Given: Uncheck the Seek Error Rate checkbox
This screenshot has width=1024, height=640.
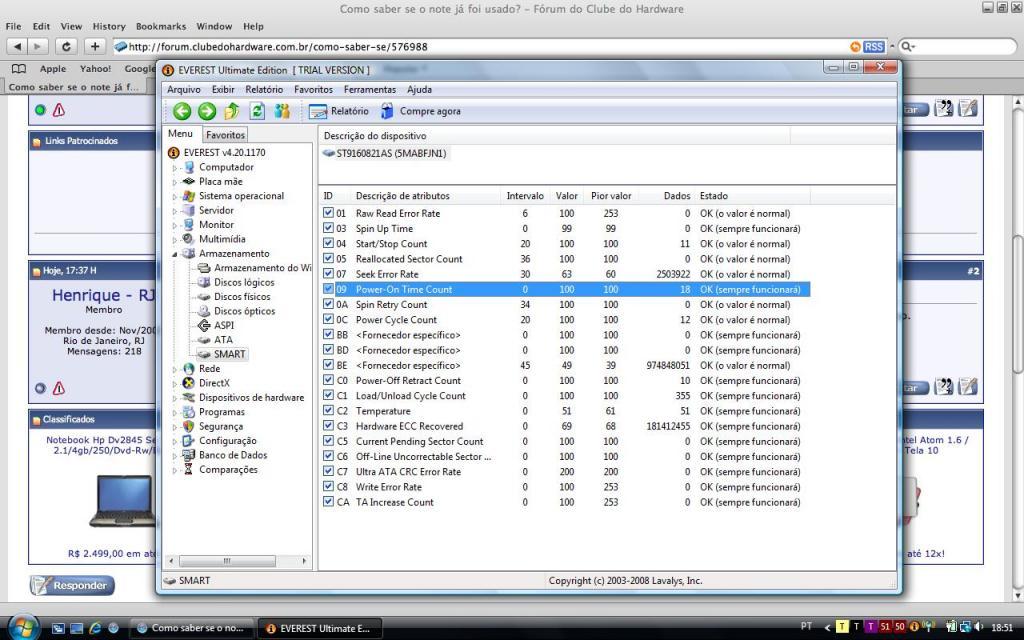Looking at the screenshot, I should (328, 274).
